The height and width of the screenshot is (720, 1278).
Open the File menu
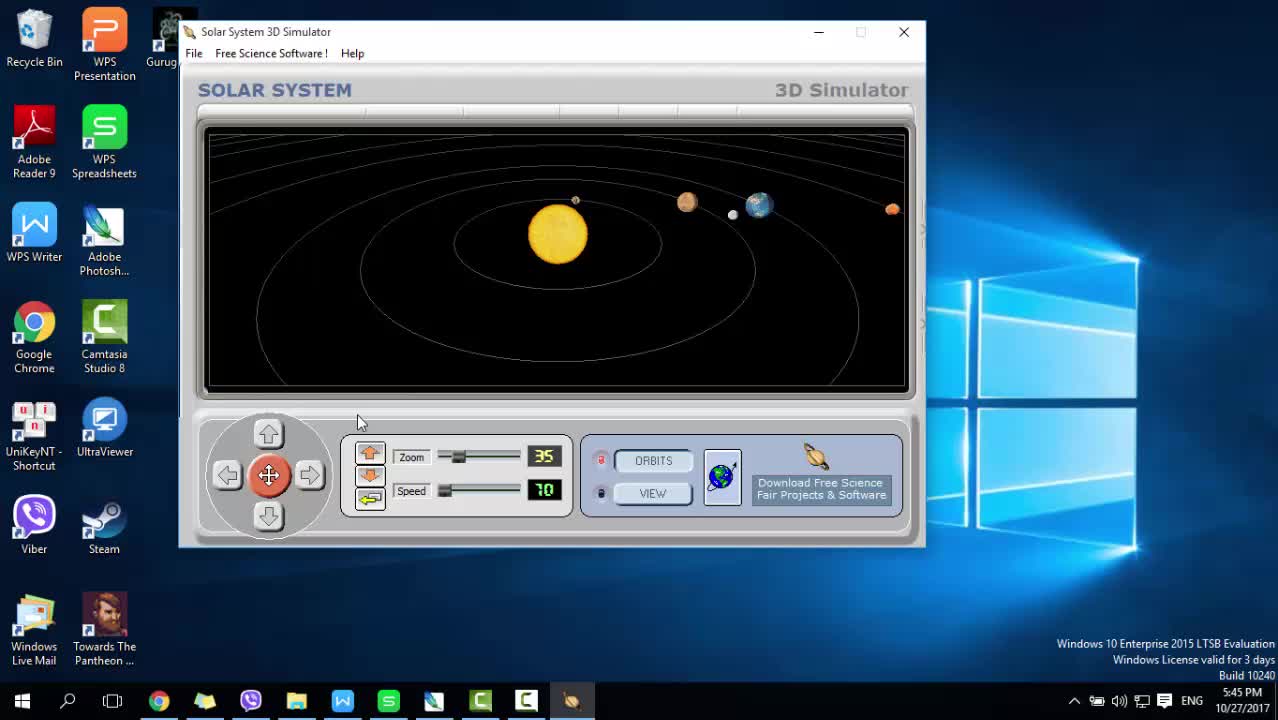tap(194, 53)
